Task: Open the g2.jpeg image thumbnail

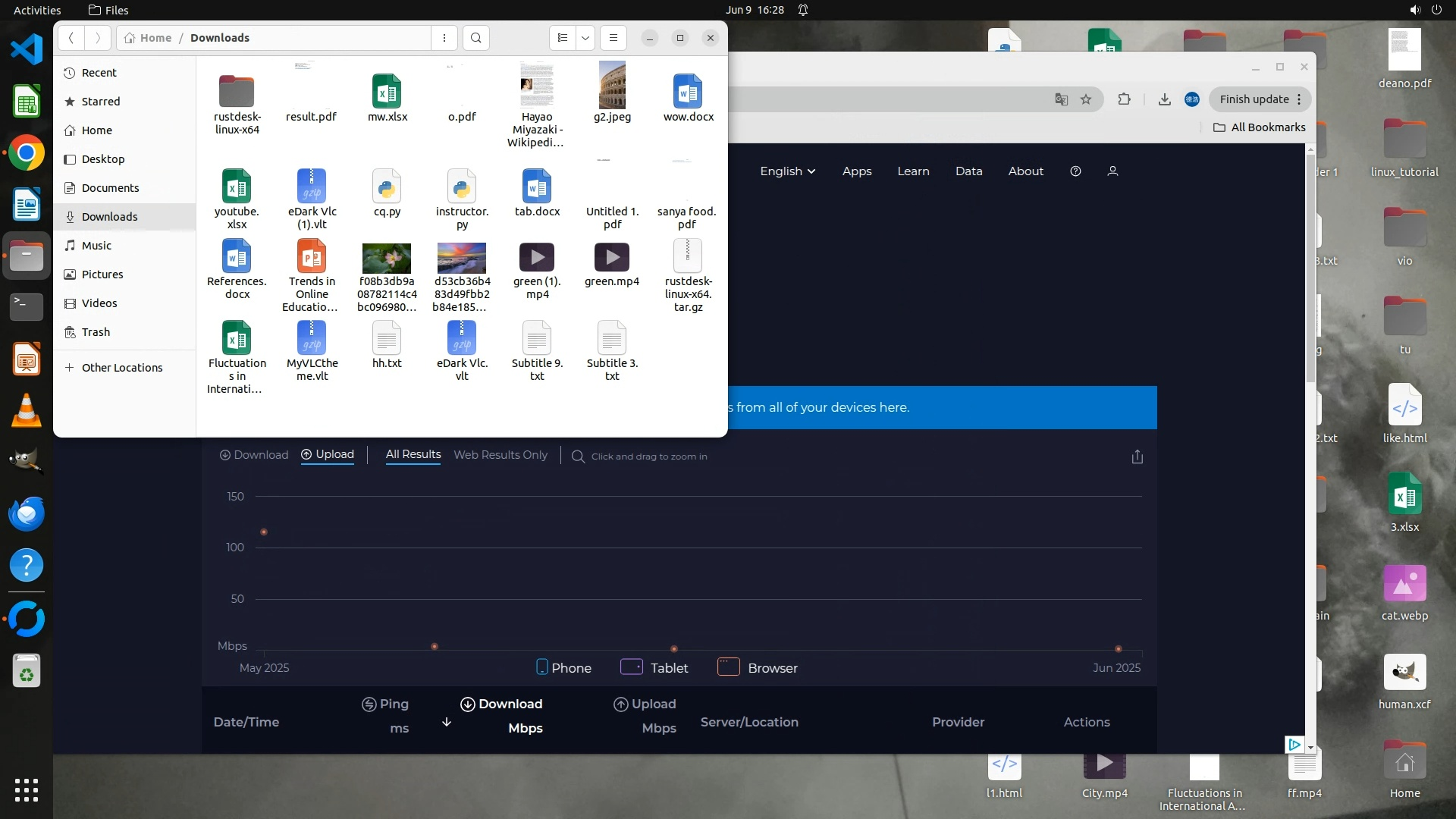Action: [x=612, y=86]
